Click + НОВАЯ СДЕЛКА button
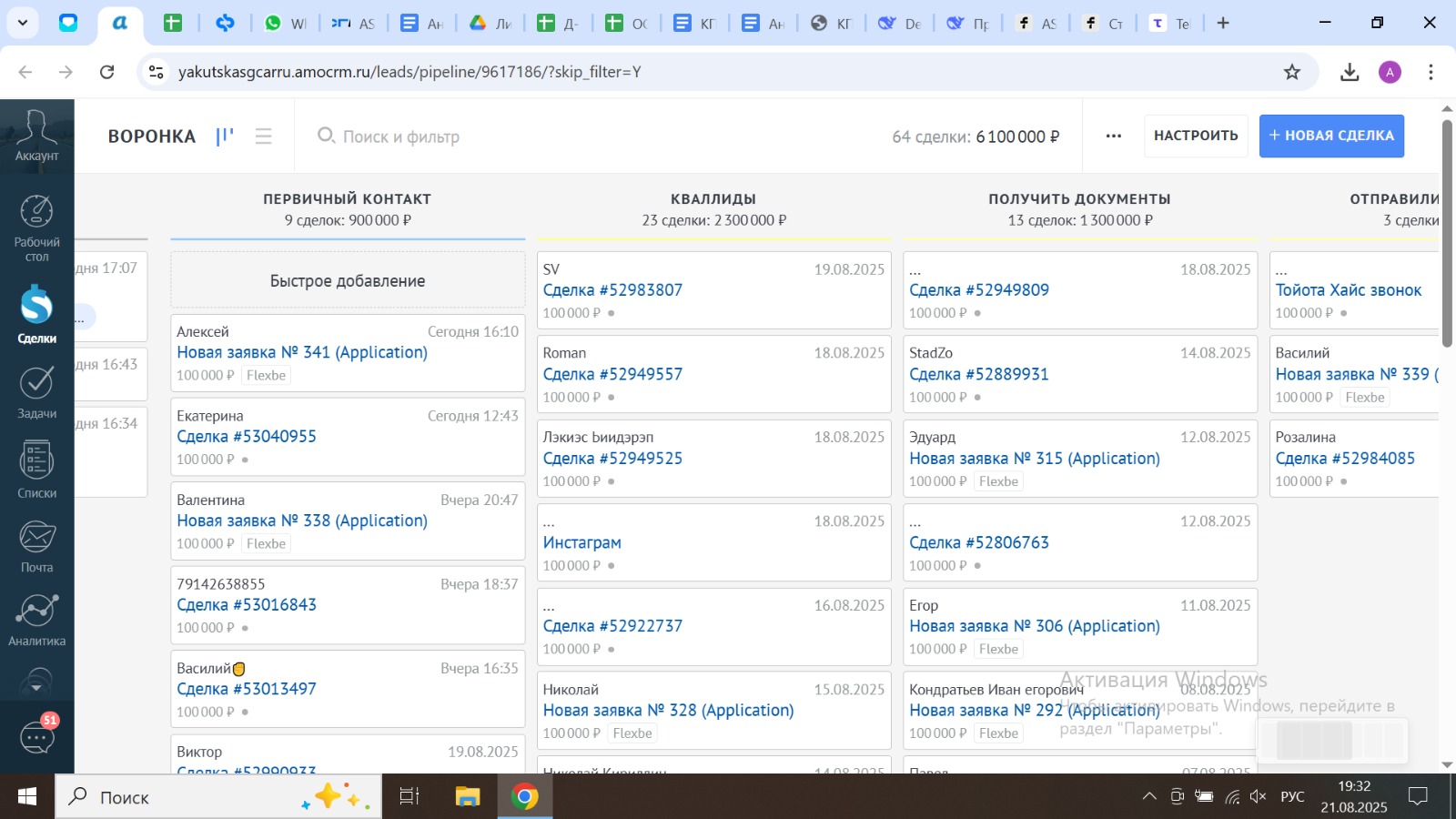This screenshot has height=819, width=1456. (1331, 136)
